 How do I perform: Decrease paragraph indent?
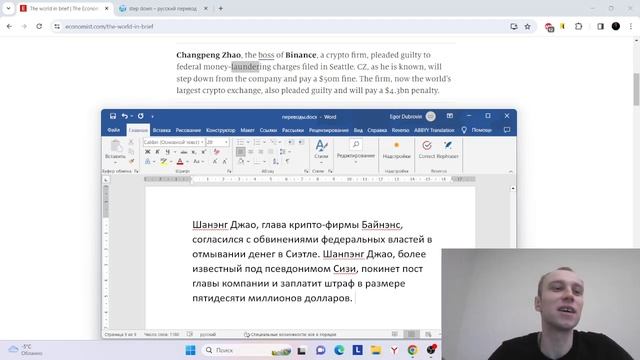(x=291, y=142)
